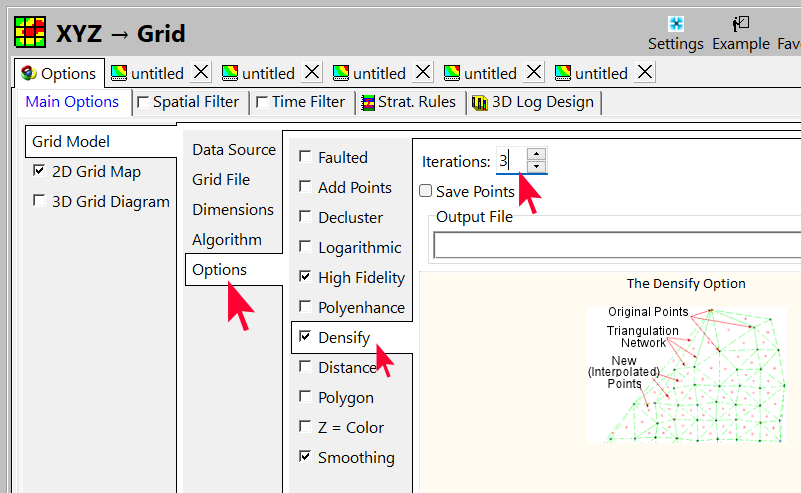Image resolution: width=801 pixels, height=493 pixels.
Task: Uncheck the Densify option
Action: 305,337
